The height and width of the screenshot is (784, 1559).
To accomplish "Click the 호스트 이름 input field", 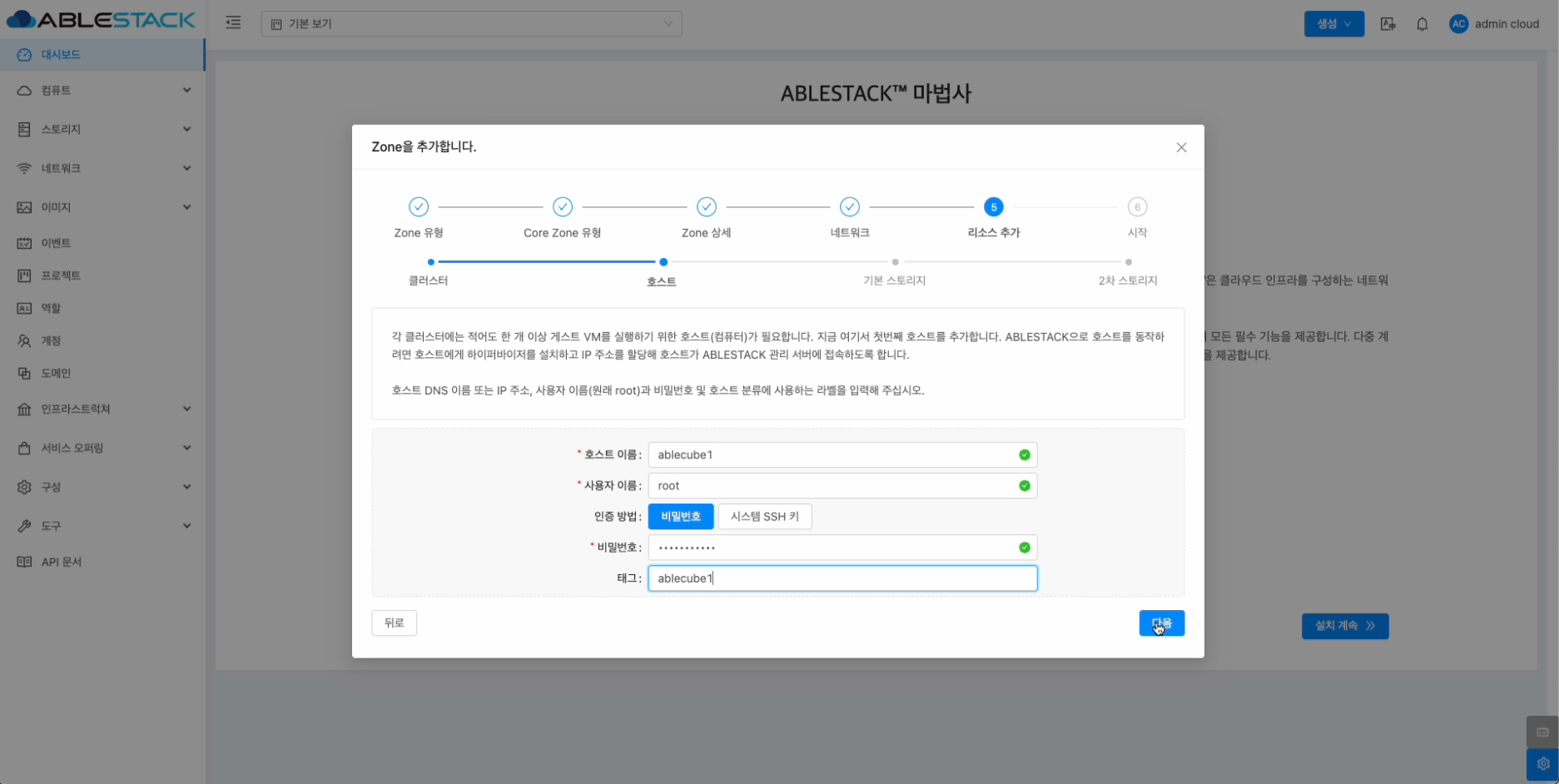I will (x=832, y=454).
